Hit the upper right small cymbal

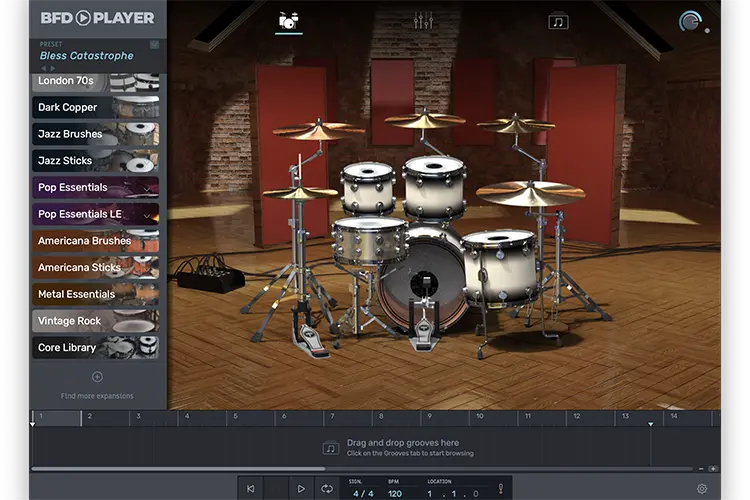516,125
